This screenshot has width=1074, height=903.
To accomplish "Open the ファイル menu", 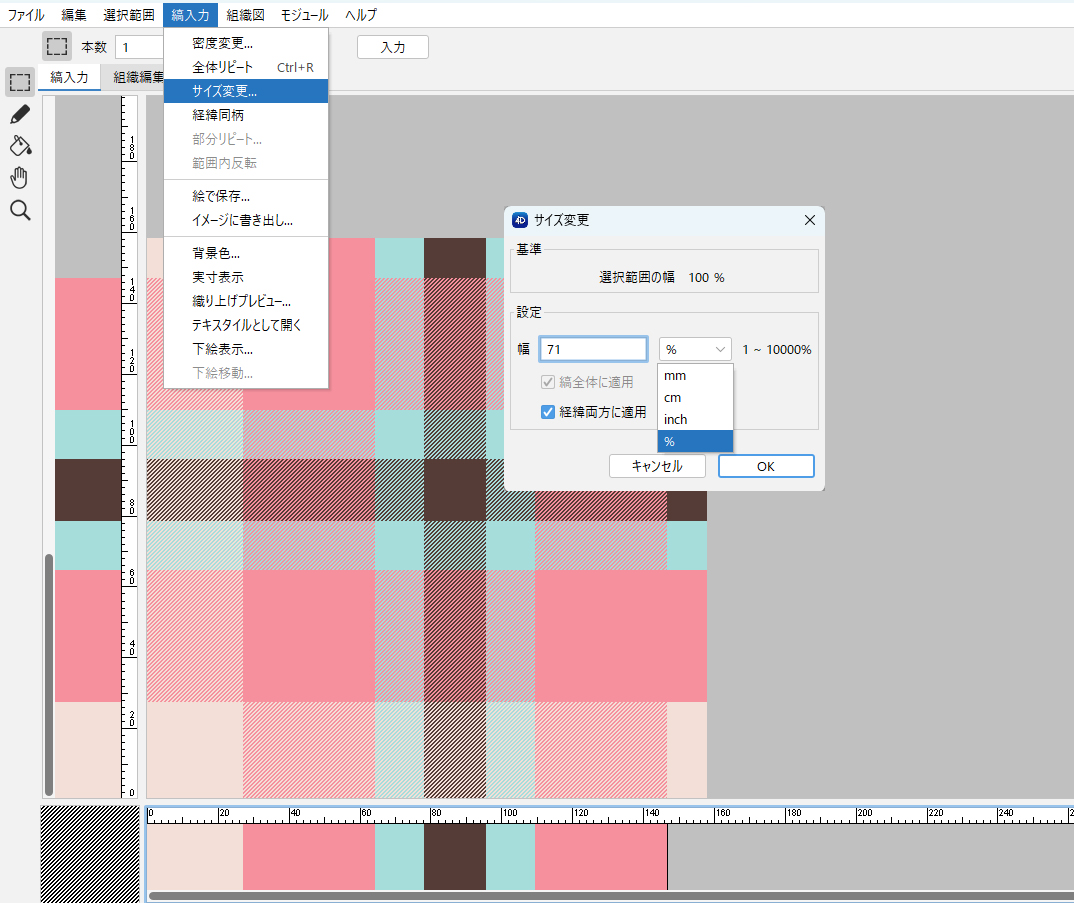I will tap(26, 15).
